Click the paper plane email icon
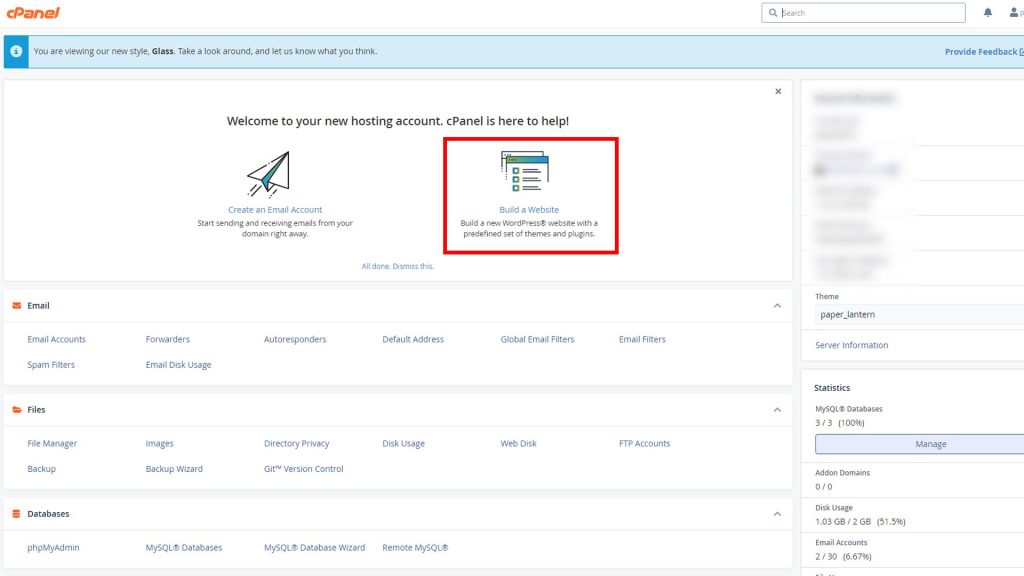1024x576 pixels. 268,174
